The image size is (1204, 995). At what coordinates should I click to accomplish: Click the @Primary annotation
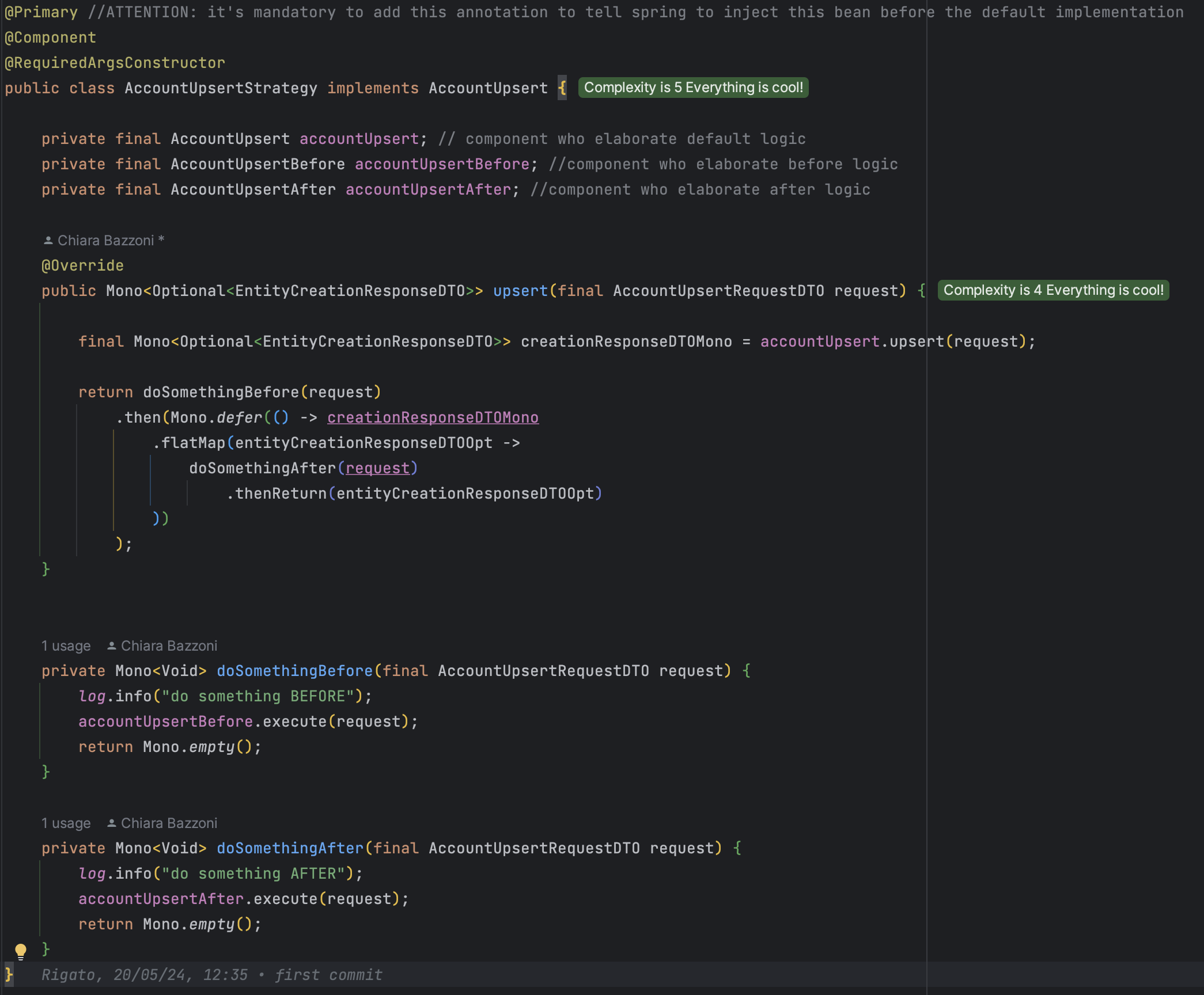tap(41, 12)
